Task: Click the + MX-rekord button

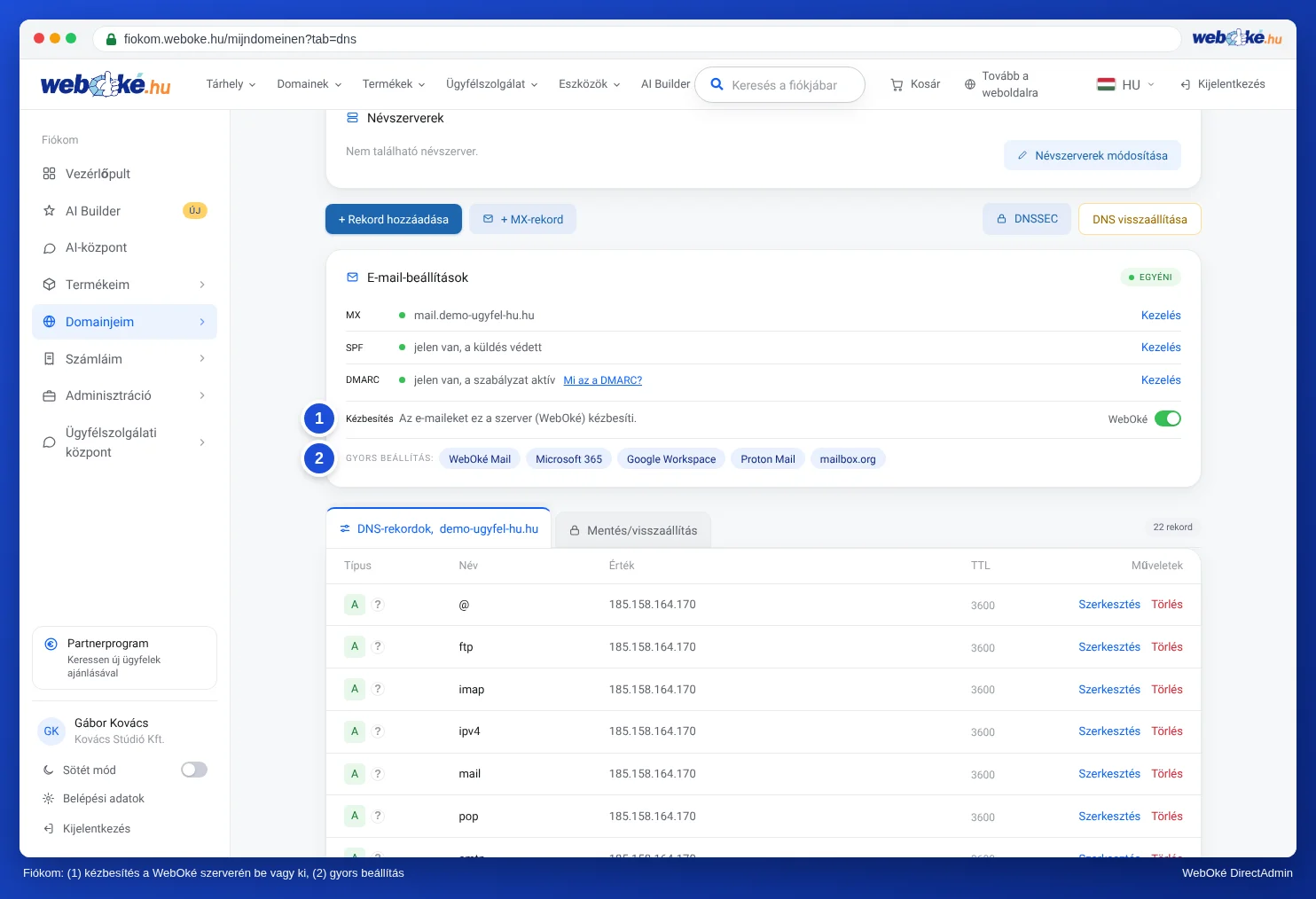Action: (523, 219)
